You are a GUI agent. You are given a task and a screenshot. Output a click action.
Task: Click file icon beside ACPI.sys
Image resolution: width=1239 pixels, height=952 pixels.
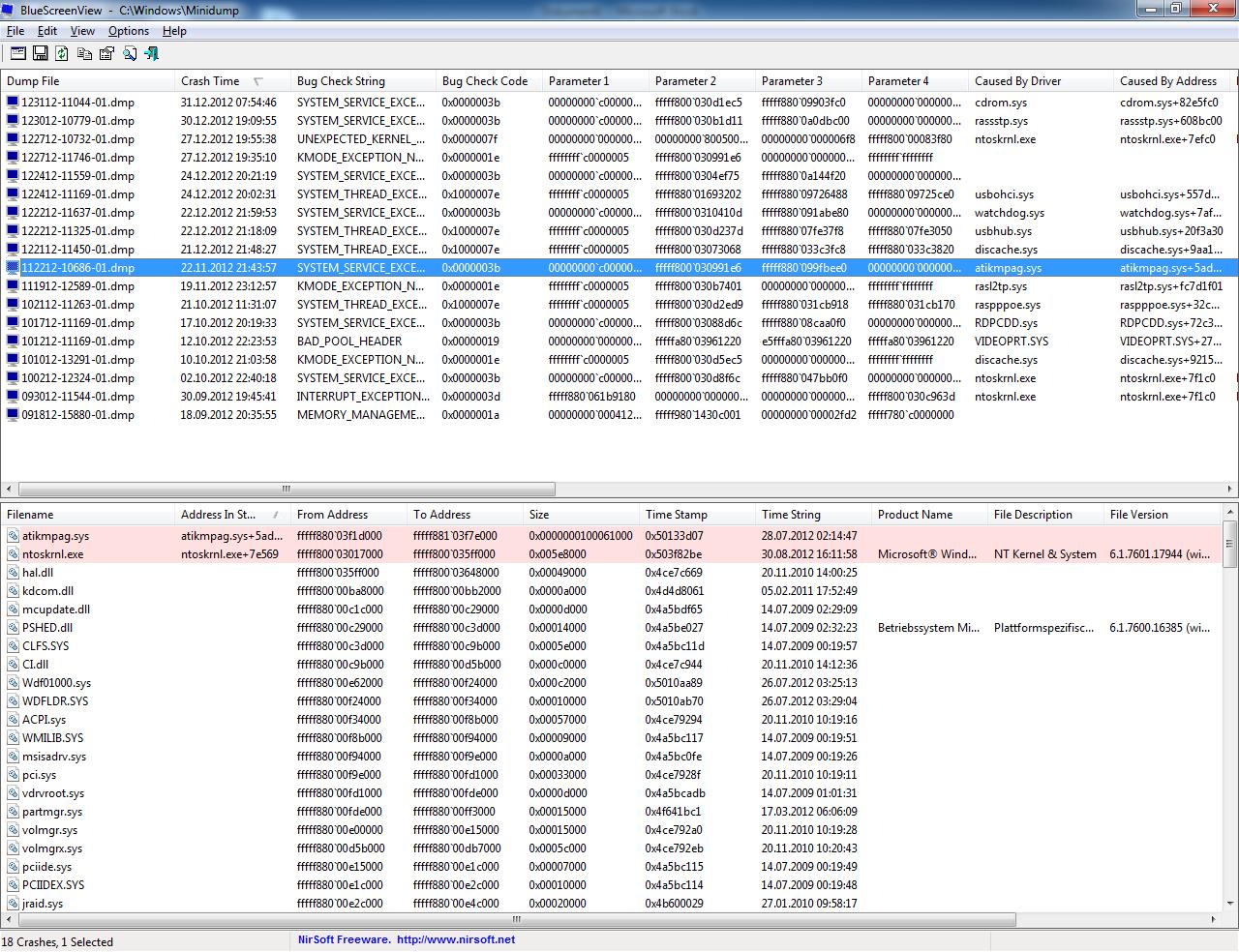click(13, 720)
